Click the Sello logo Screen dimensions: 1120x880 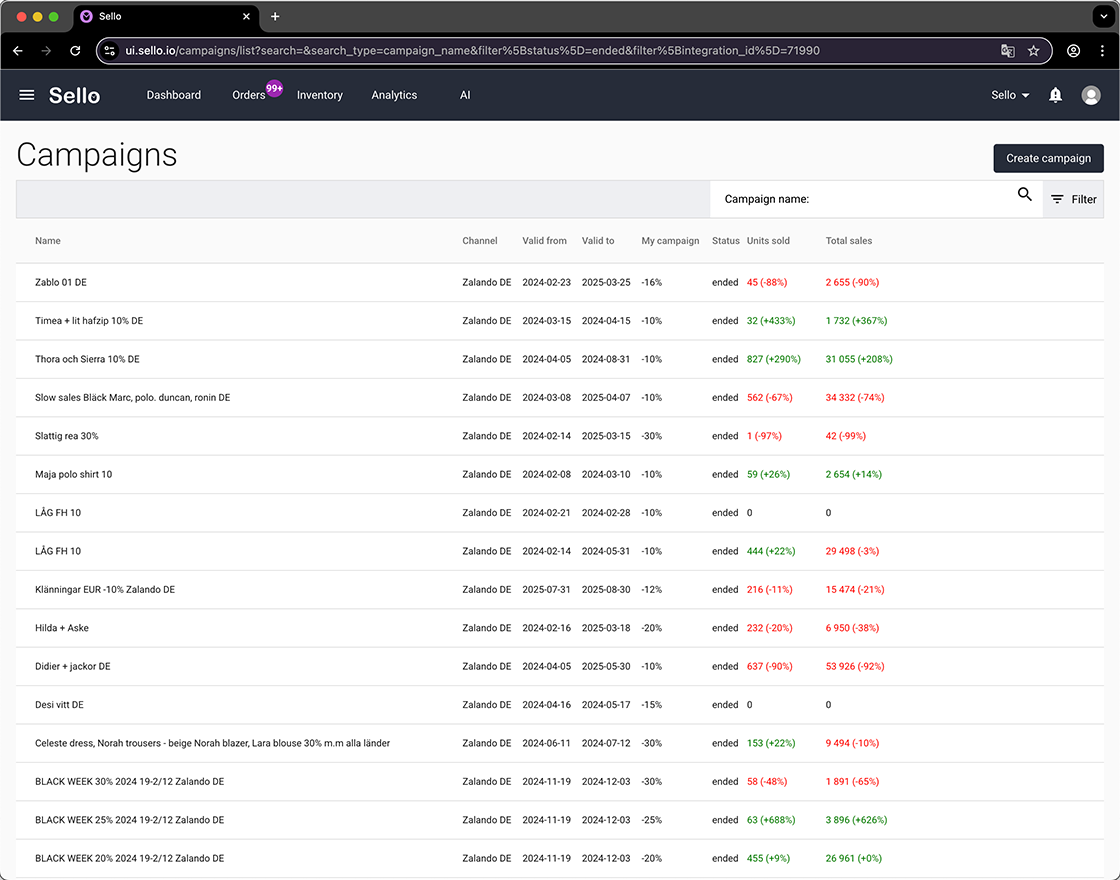click(x=74, y=95)
